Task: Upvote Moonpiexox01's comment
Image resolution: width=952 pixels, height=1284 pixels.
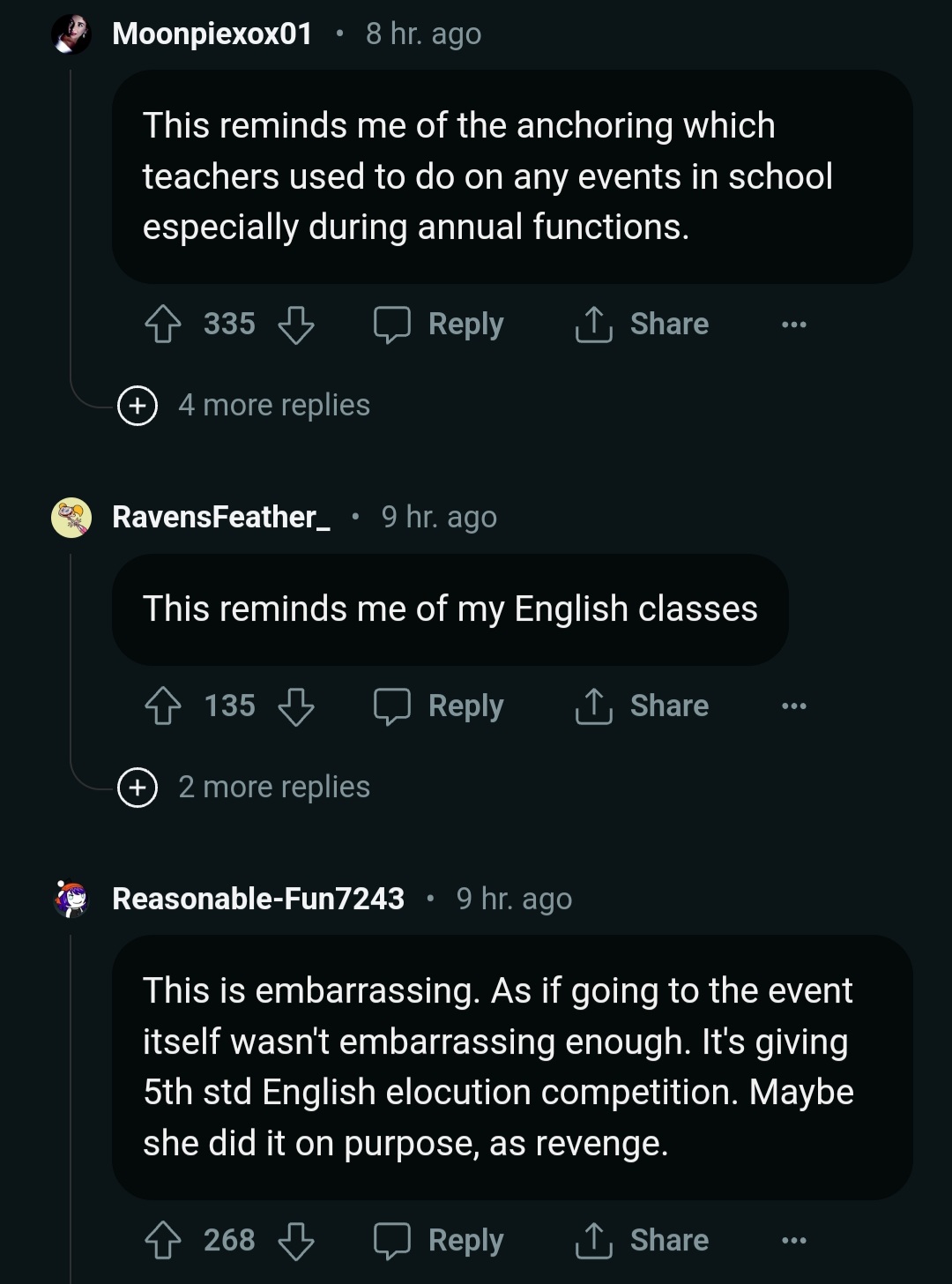Action: click(x=163, y=325)
